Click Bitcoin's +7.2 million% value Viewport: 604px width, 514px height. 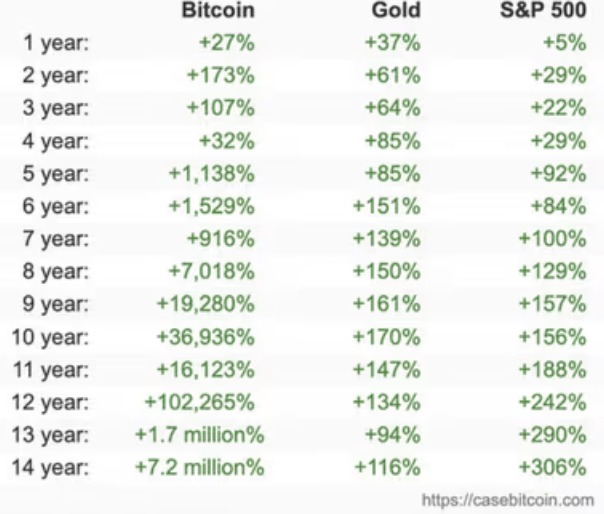[199, 467]
